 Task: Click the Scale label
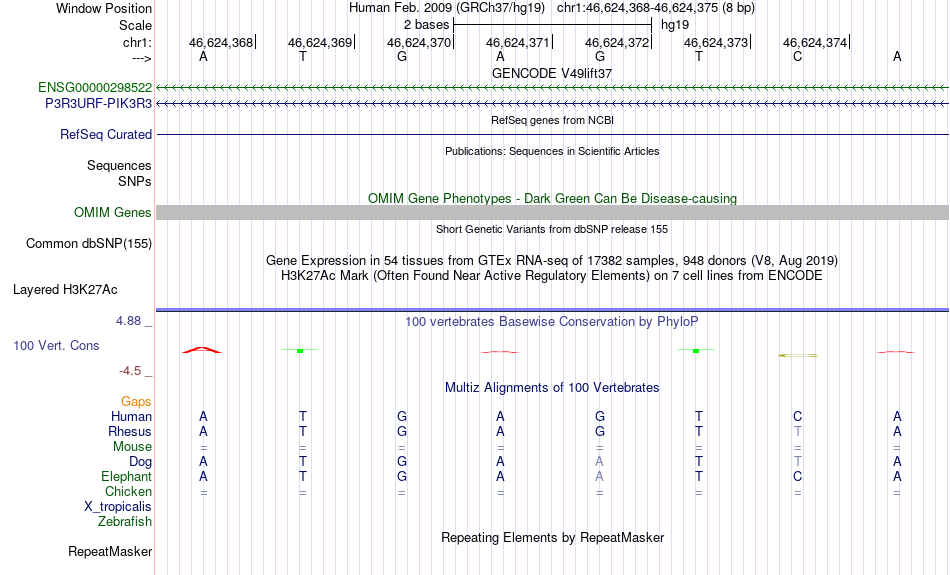coord(136,25)
